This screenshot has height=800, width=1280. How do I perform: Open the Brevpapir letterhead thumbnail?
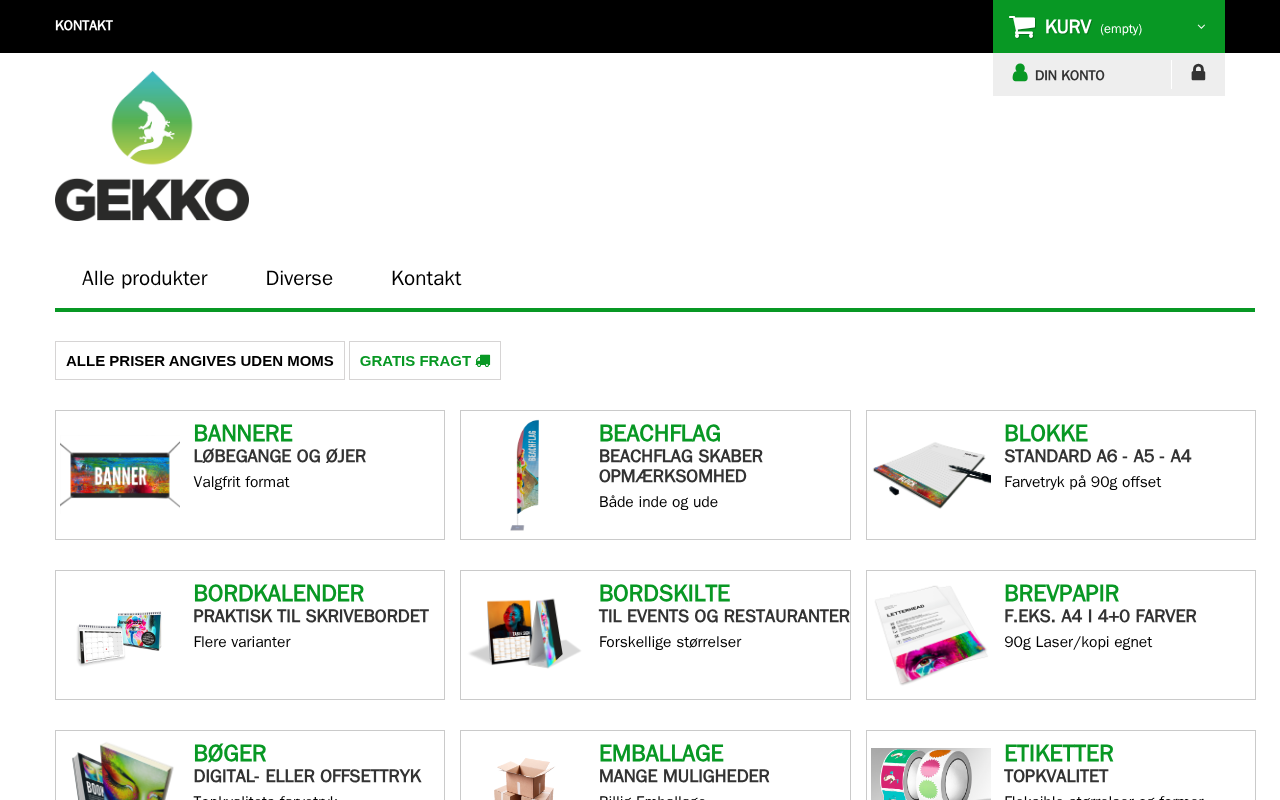coord(931,635)
